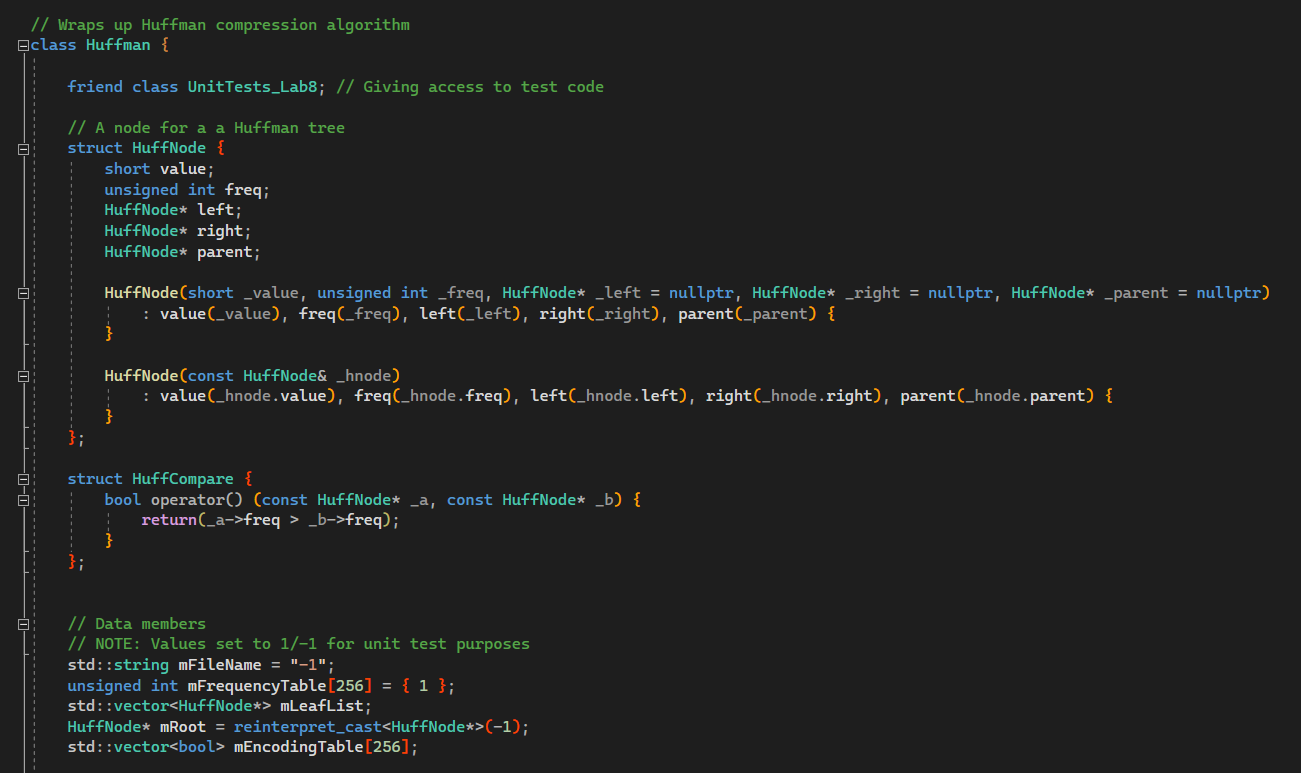Viewport: 1301px width, 773px height.
Task: Collapse the Data members fold region
Action: (x=22, y=623)
